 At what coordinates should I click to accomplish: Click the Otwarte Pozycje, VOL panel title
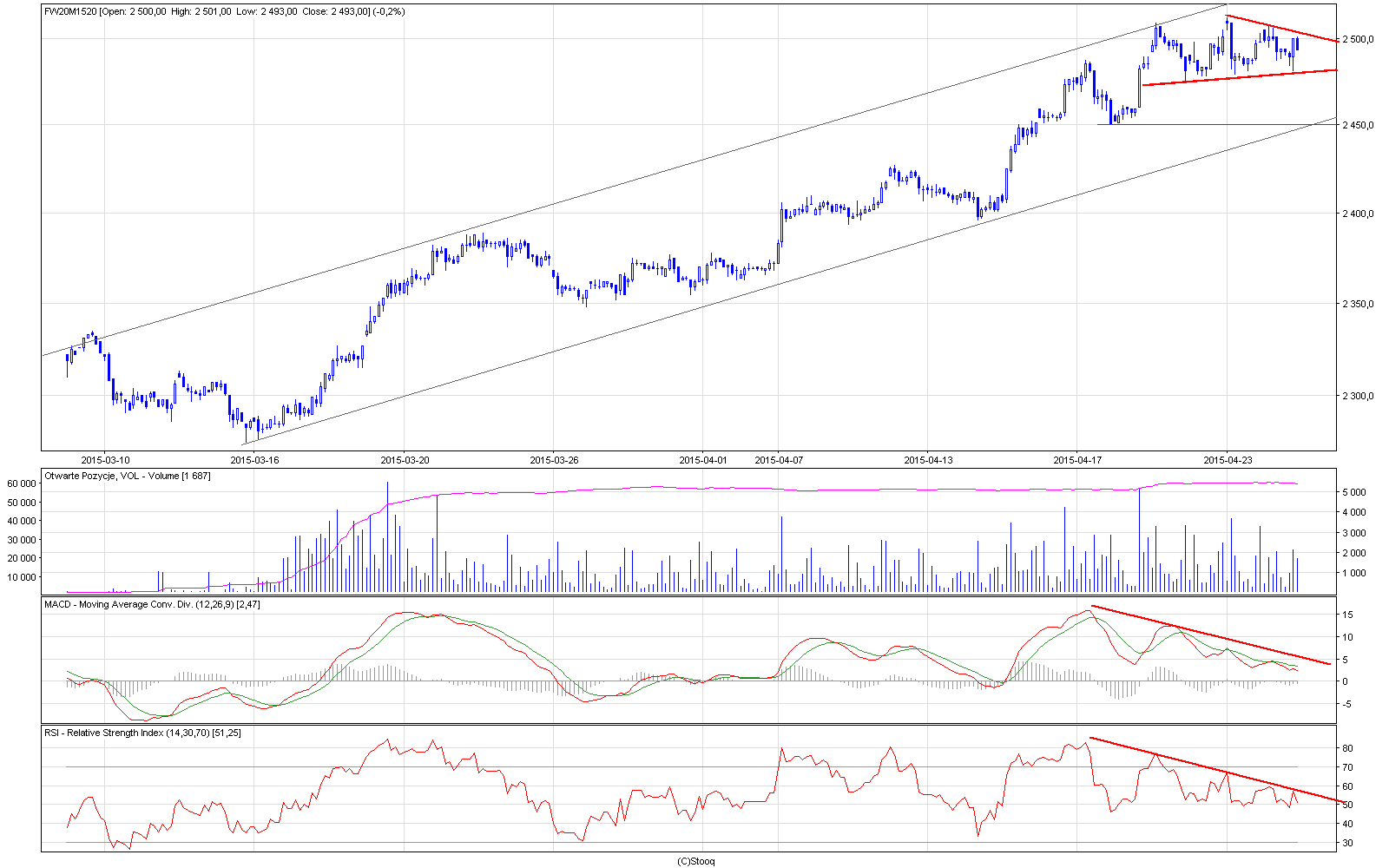click(127, 476)
